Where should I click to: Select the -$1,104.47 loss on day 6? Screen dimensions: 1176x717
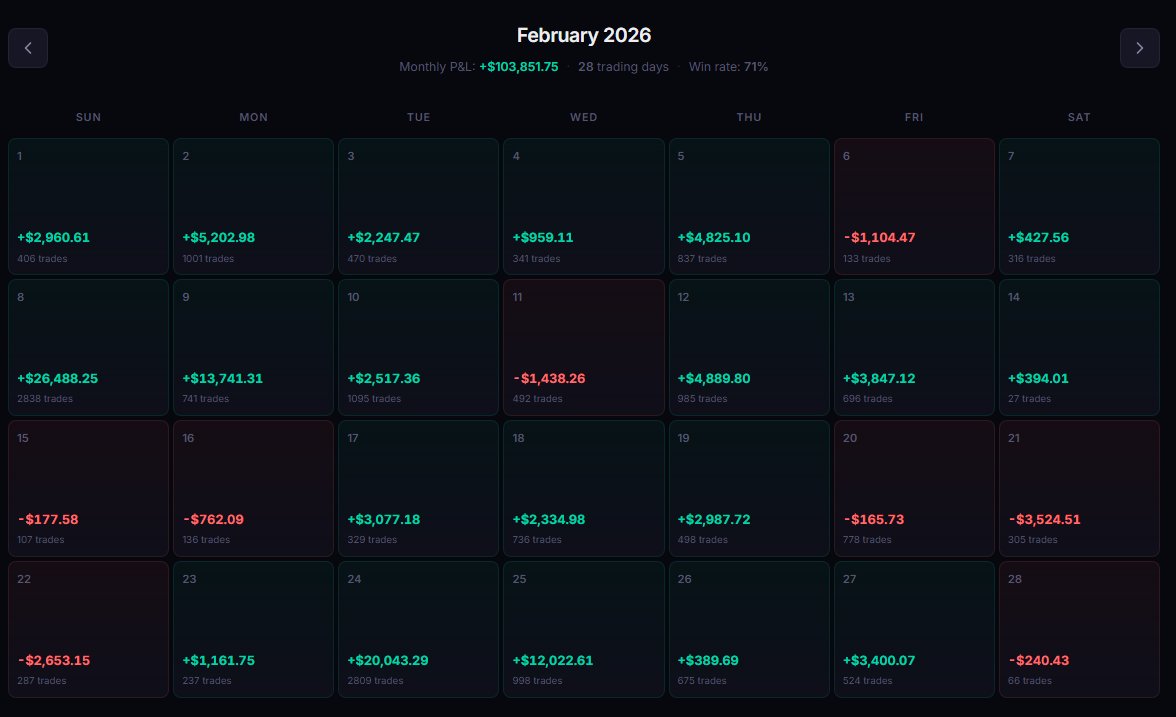click(879, 238)
